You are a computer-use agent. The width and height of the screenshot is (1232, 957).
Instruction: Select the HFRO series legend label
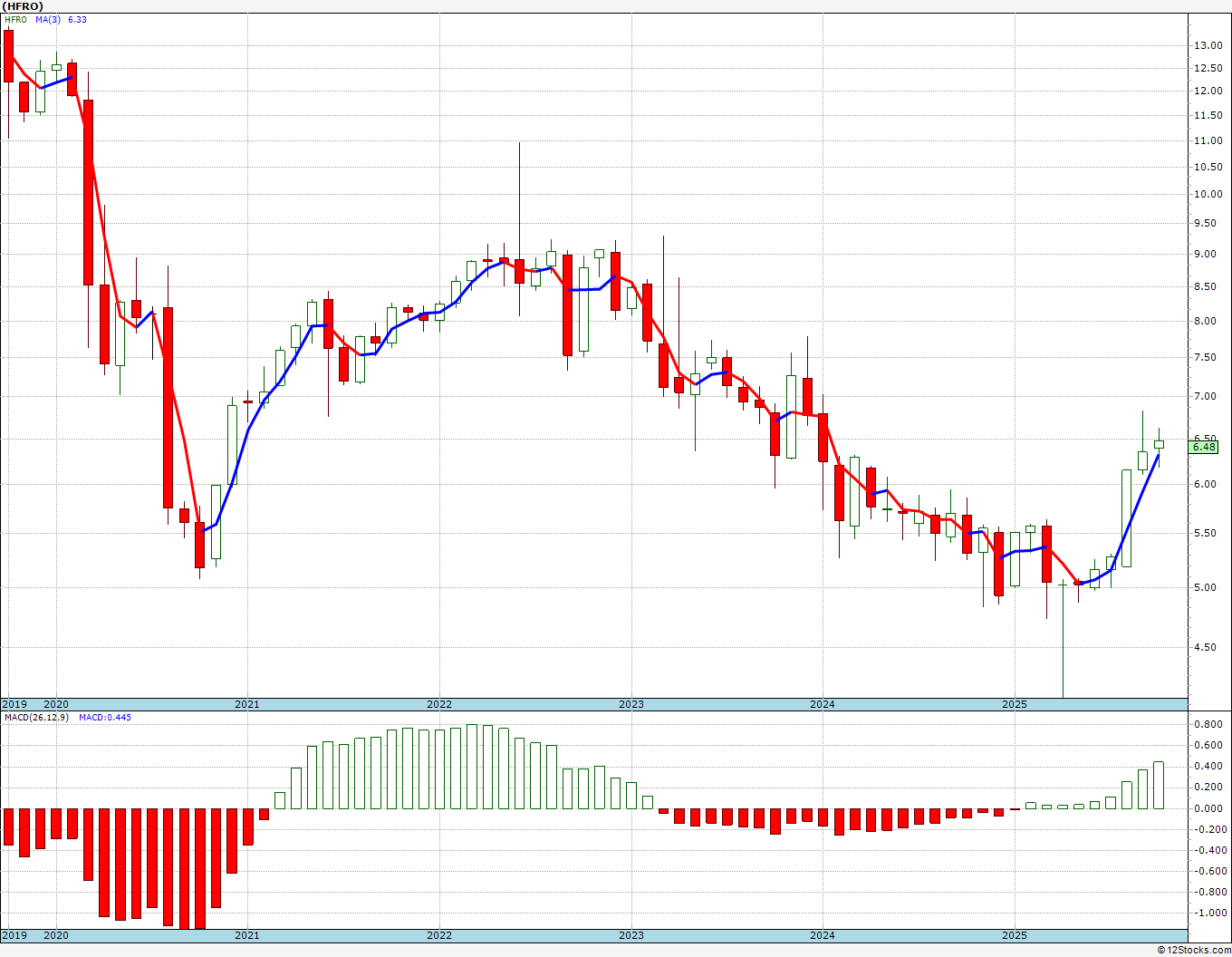tap(15, 20)
